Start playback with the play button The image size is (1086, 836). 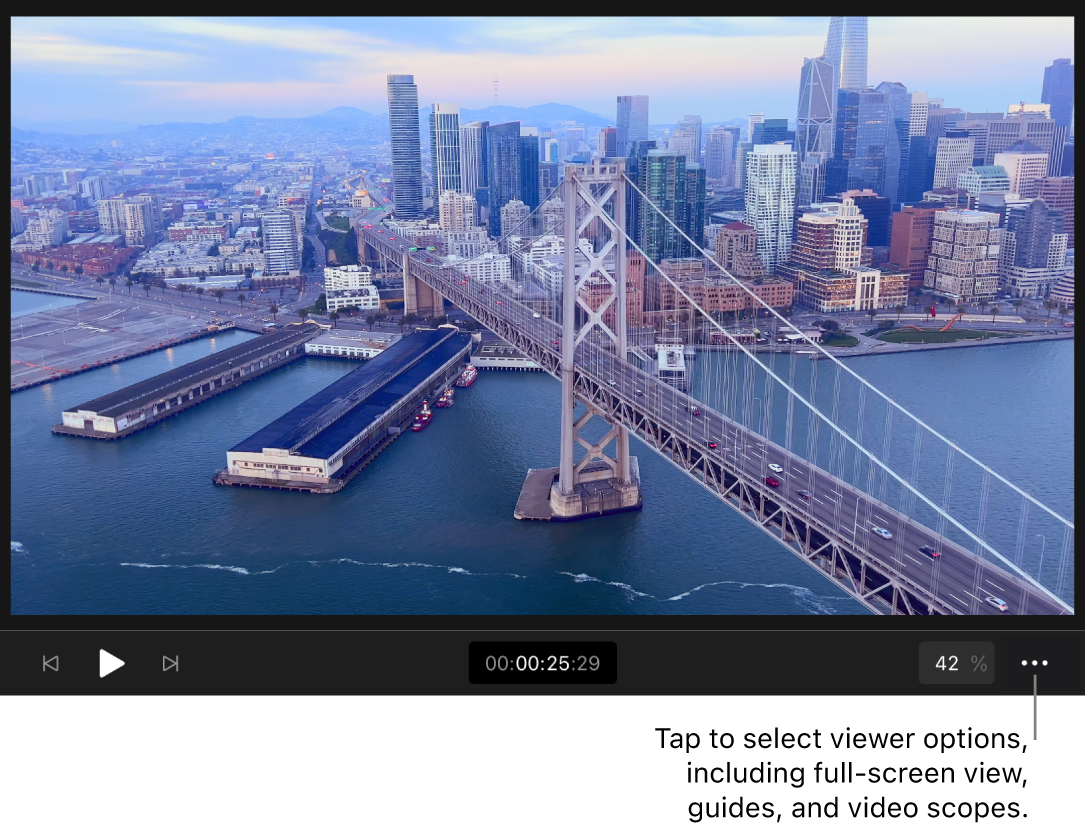click(110, 662)
